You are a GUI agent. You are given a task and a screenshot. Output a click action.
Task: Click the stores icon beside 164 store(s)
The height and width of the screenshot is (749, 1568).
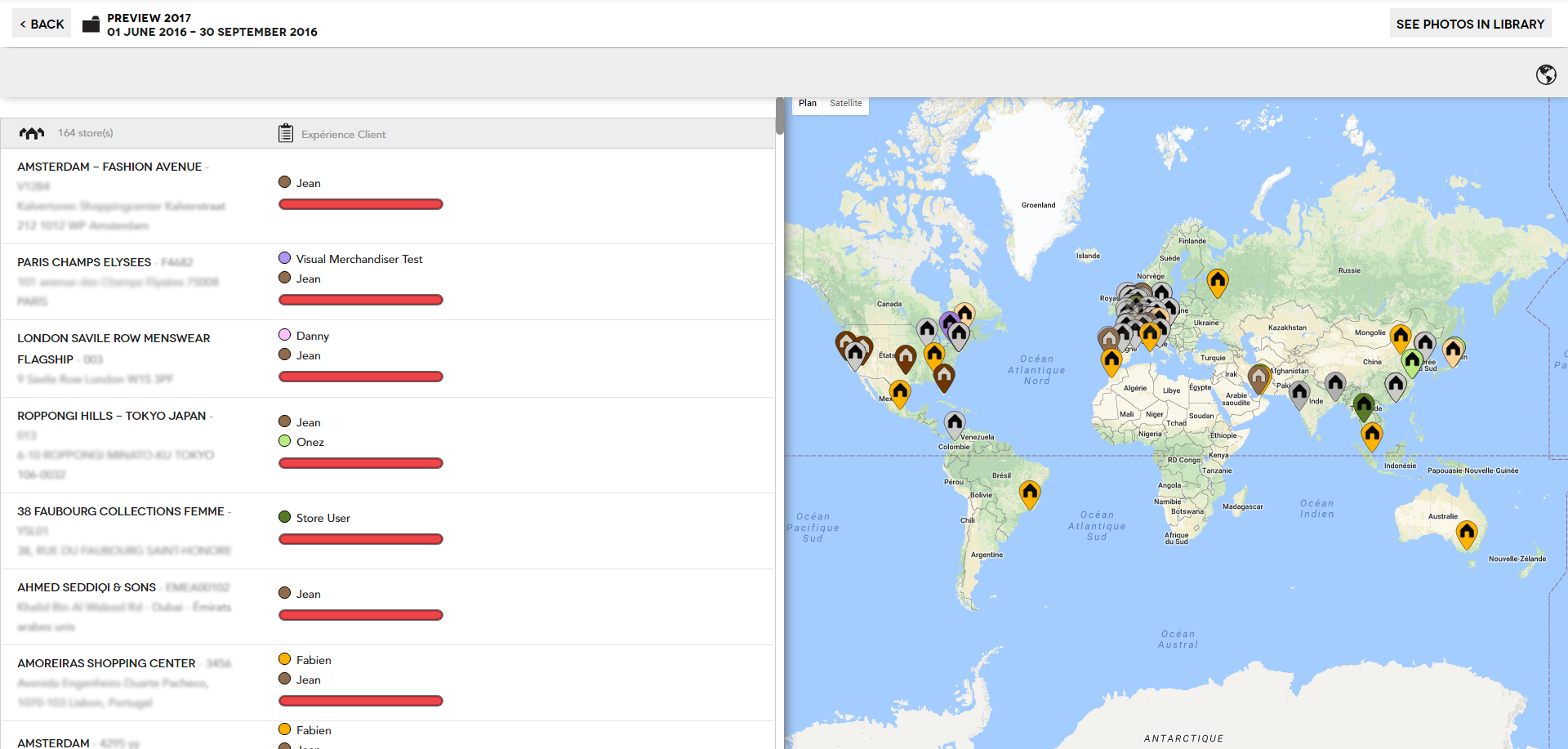32,133
